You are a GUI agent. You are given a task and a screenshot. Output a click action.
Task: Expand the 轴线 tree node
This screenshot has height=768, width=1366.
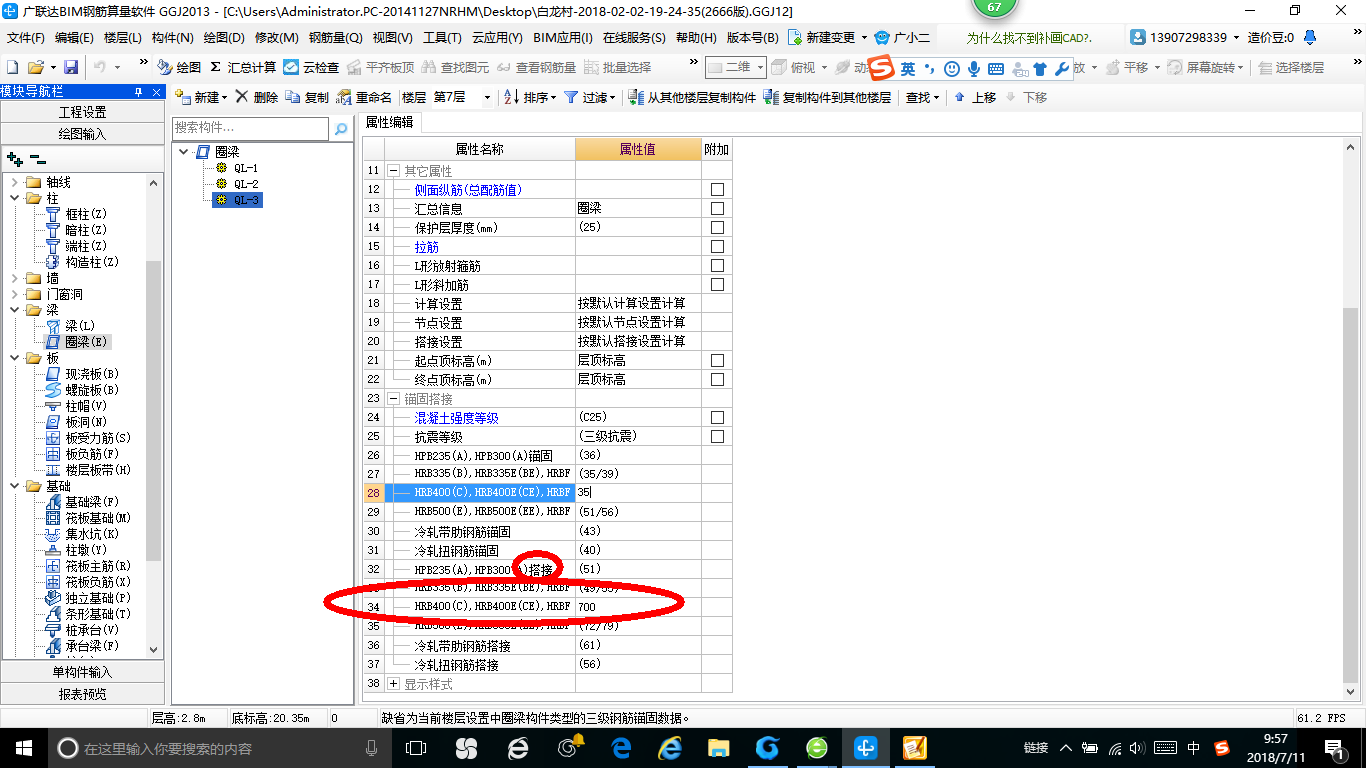point(15,182)
